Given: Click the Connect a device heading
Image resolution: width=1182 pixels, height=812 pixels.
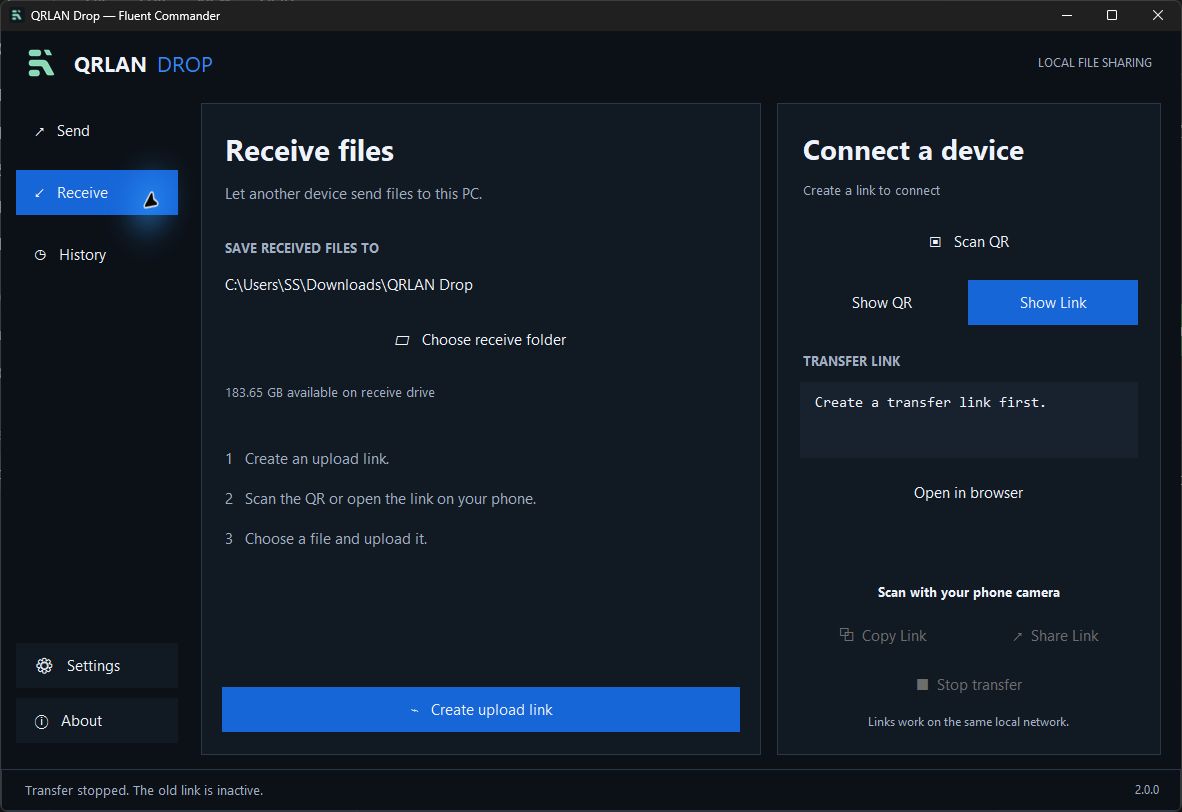Looking at the screenshot, I should [914, 150].
